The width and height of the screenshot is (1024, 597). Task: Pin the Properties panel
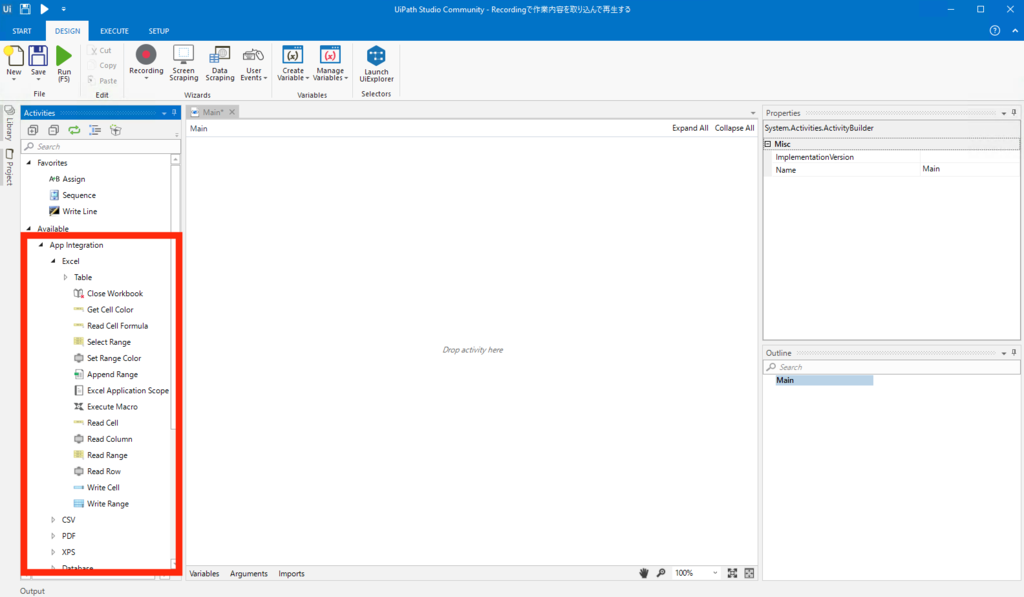click(x=1014, y=112)
